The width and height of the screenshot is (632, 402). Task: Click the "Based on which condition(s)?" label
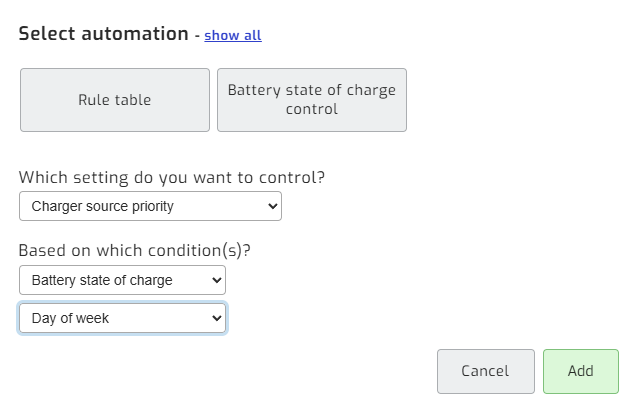[x=134, y=250]
